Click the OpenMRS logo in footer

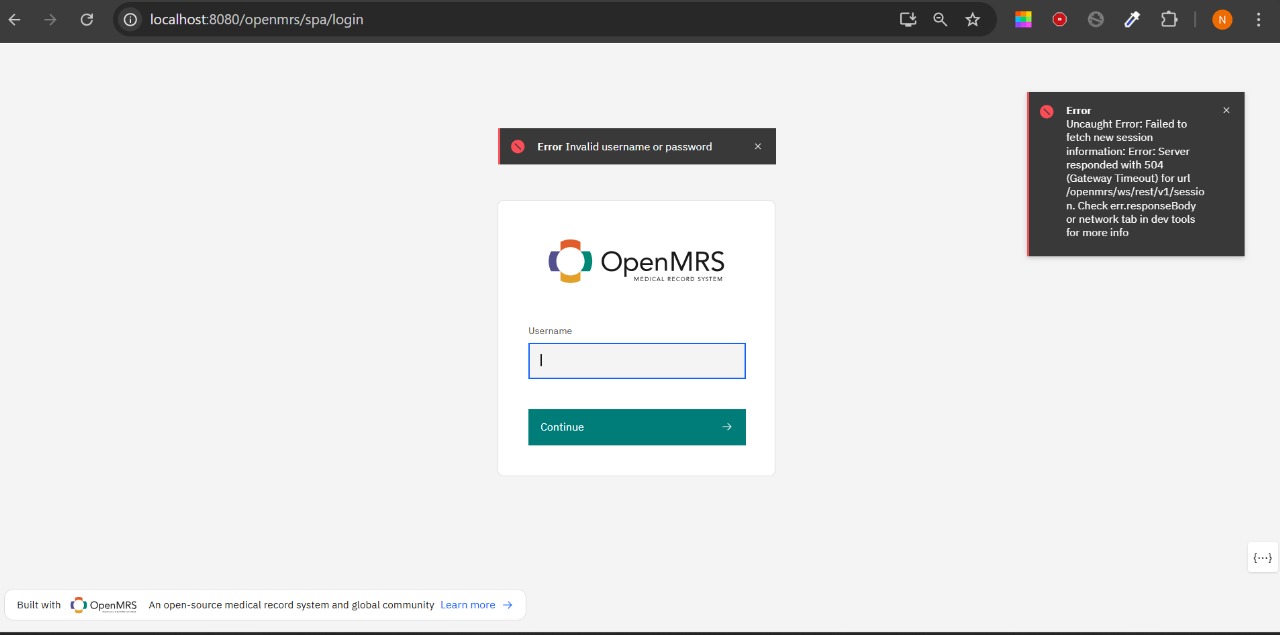pos(104,605)
